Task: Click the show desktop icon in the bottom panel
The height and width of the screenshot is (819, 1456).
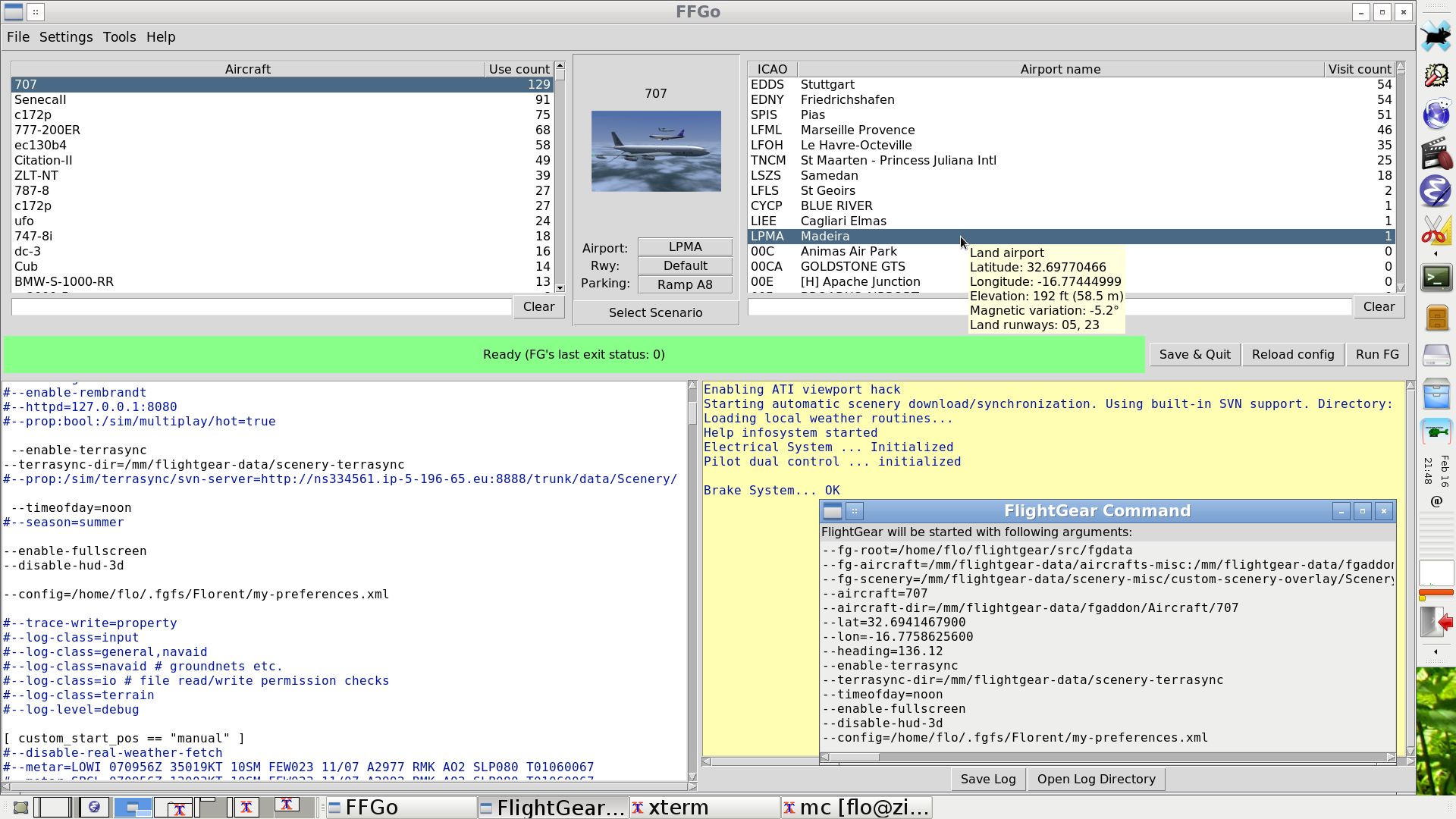Action: pos(20,808)
